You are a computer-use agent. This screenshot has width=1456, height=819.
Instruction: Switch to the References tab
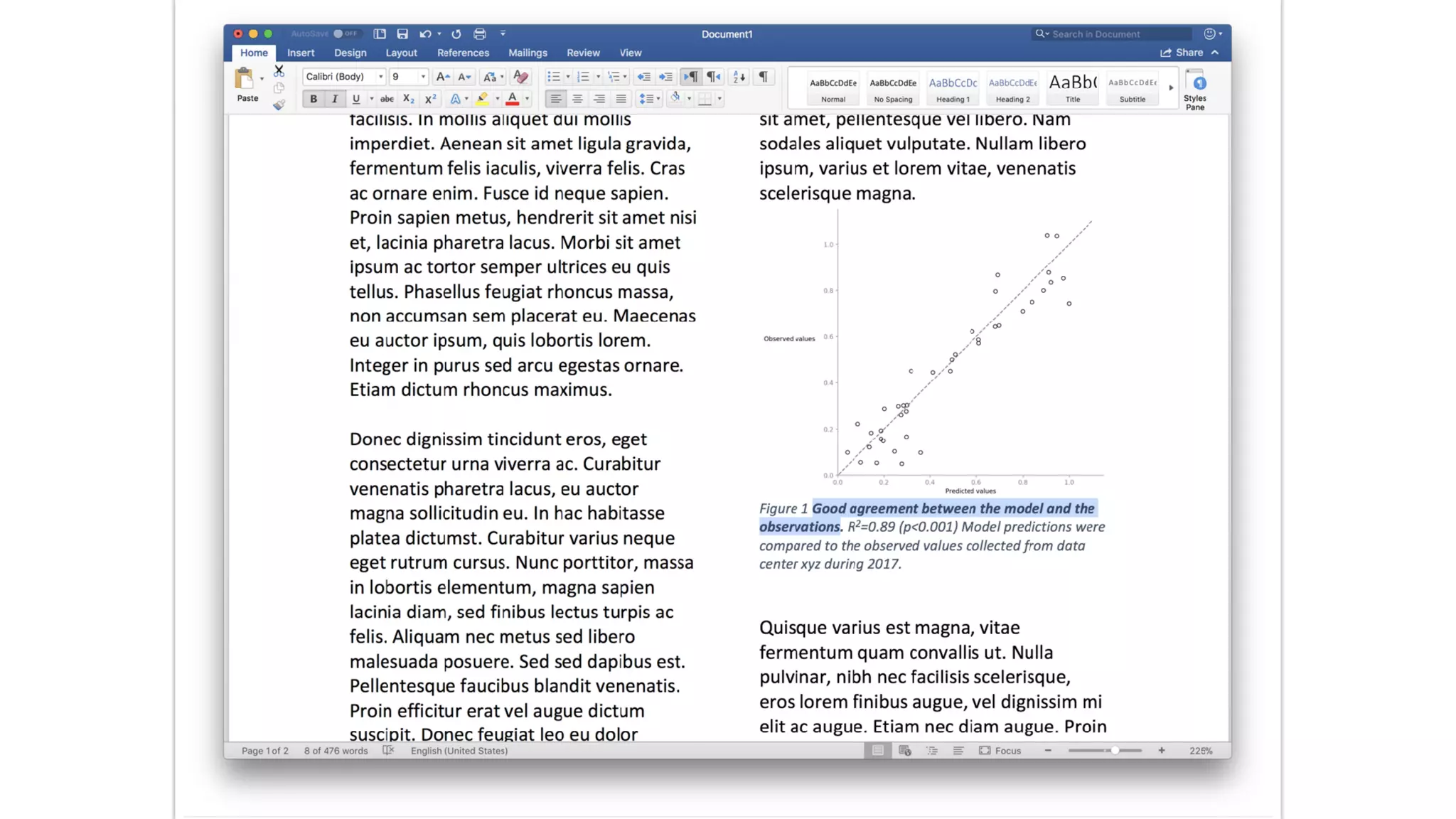(x=463, y=53)
